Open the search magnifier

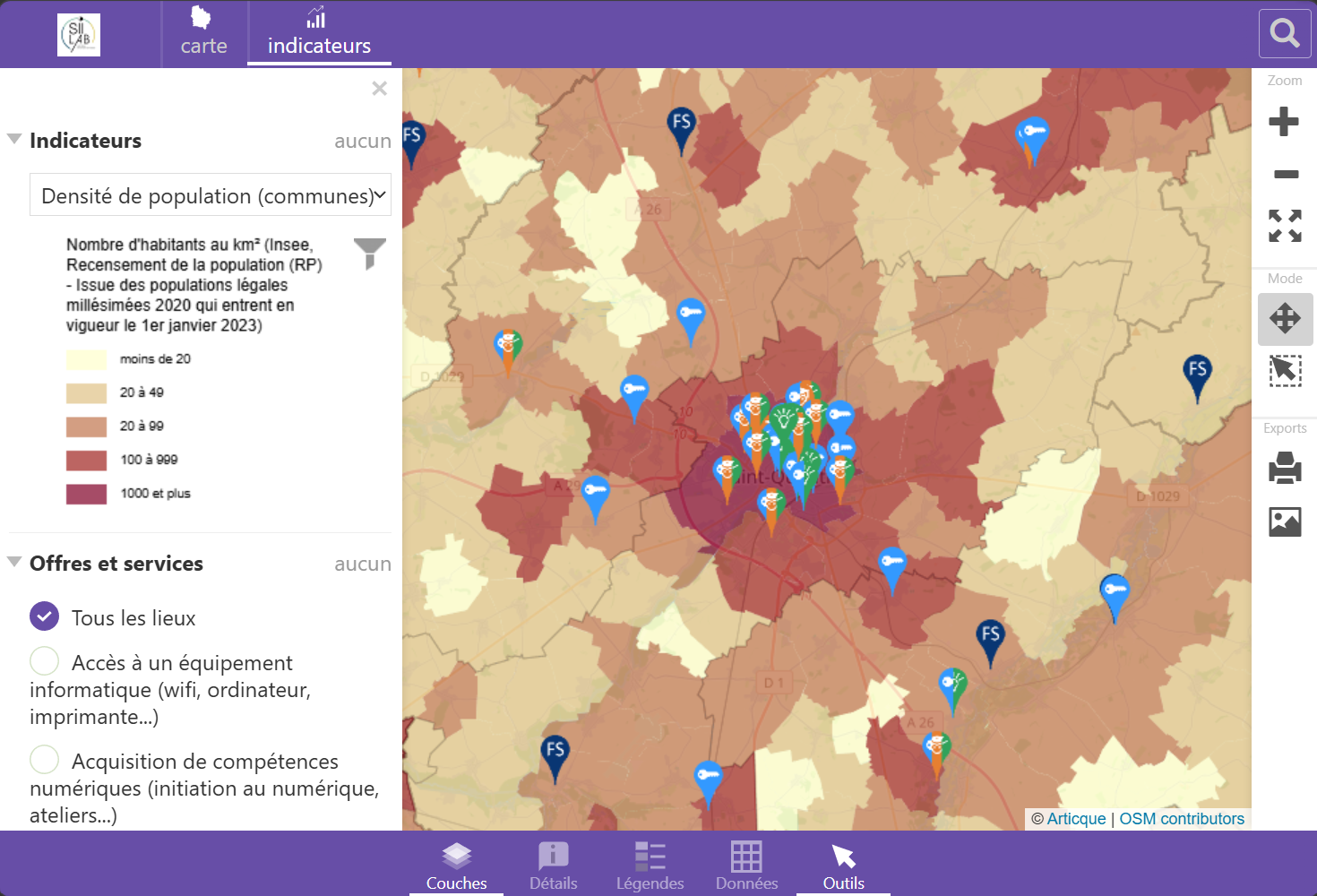[1285, 34]
